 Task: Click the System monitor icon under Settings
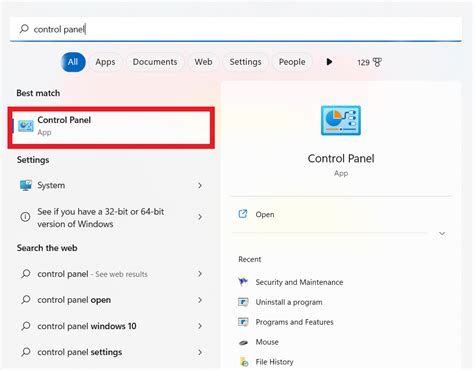point(26,185)
